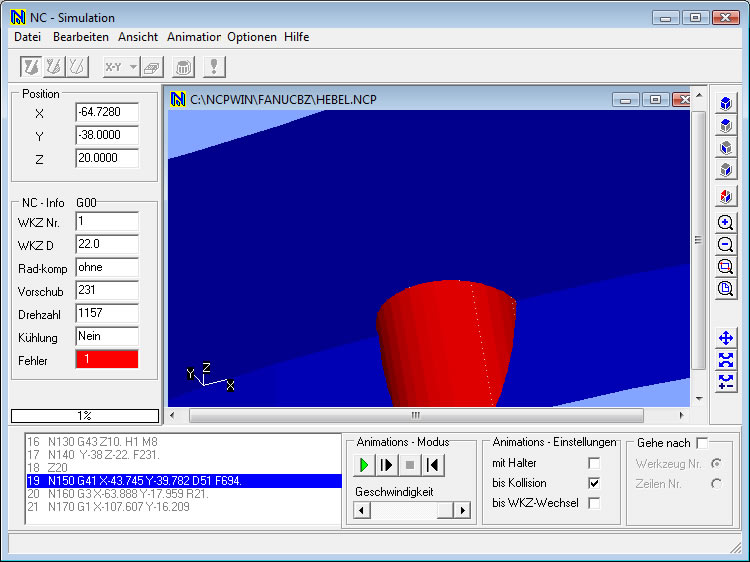The width and height of the screenshot is (750, 562).
Task: Click the zoom page magnifier icon
Action: click(x=726, y=289)
